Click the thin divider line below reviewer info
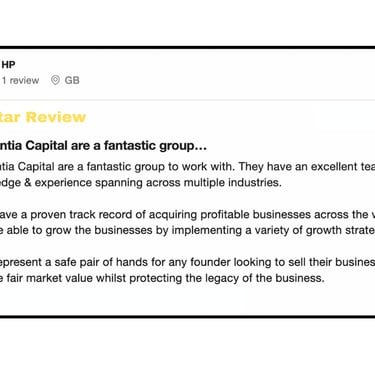Image resolution: width=375 pixels, height=366 pixels. [x=187, y=100]
